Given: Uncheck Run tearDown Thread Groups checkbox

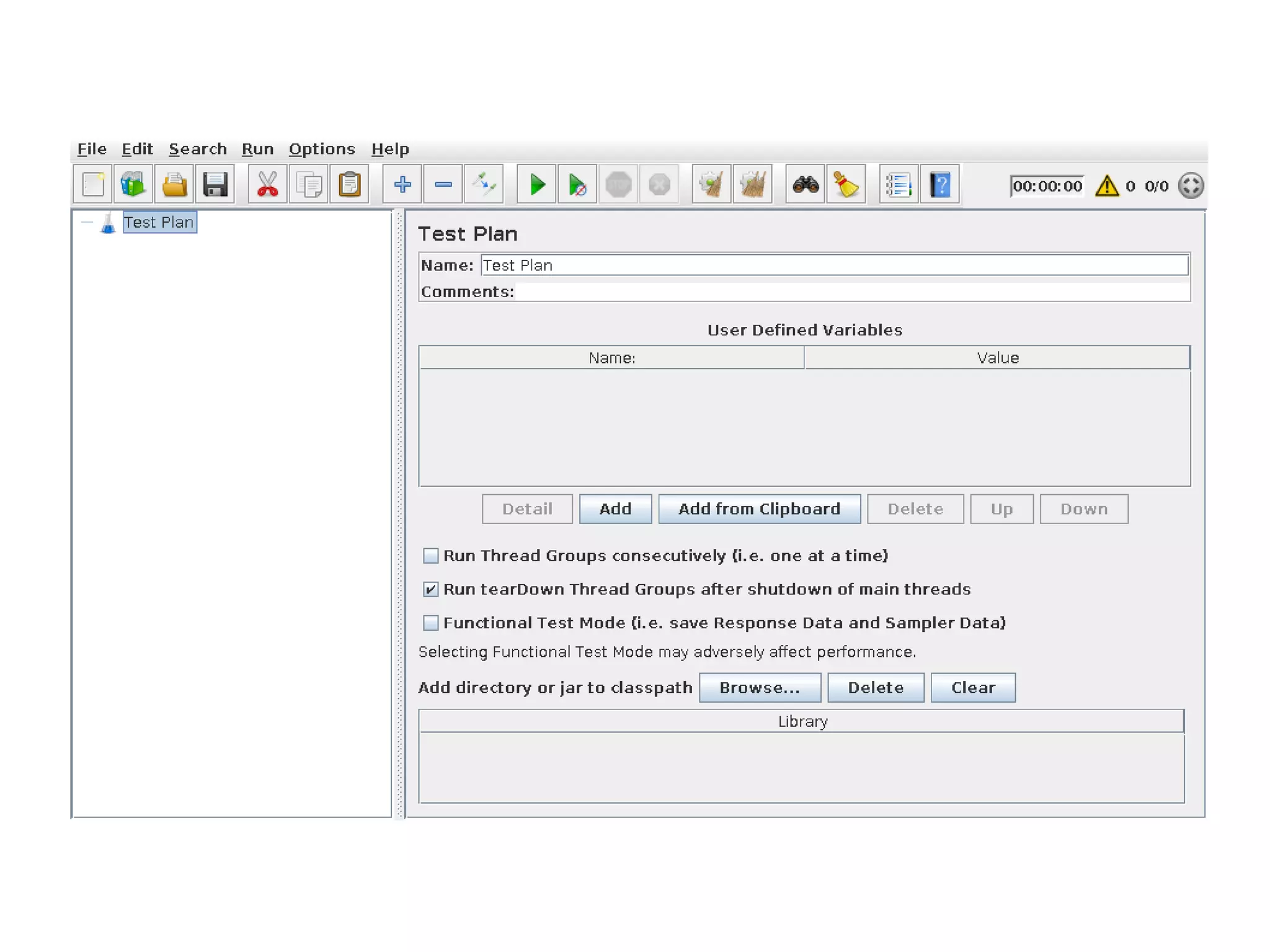Looking at the screenshot, I should tap(431, 589).
